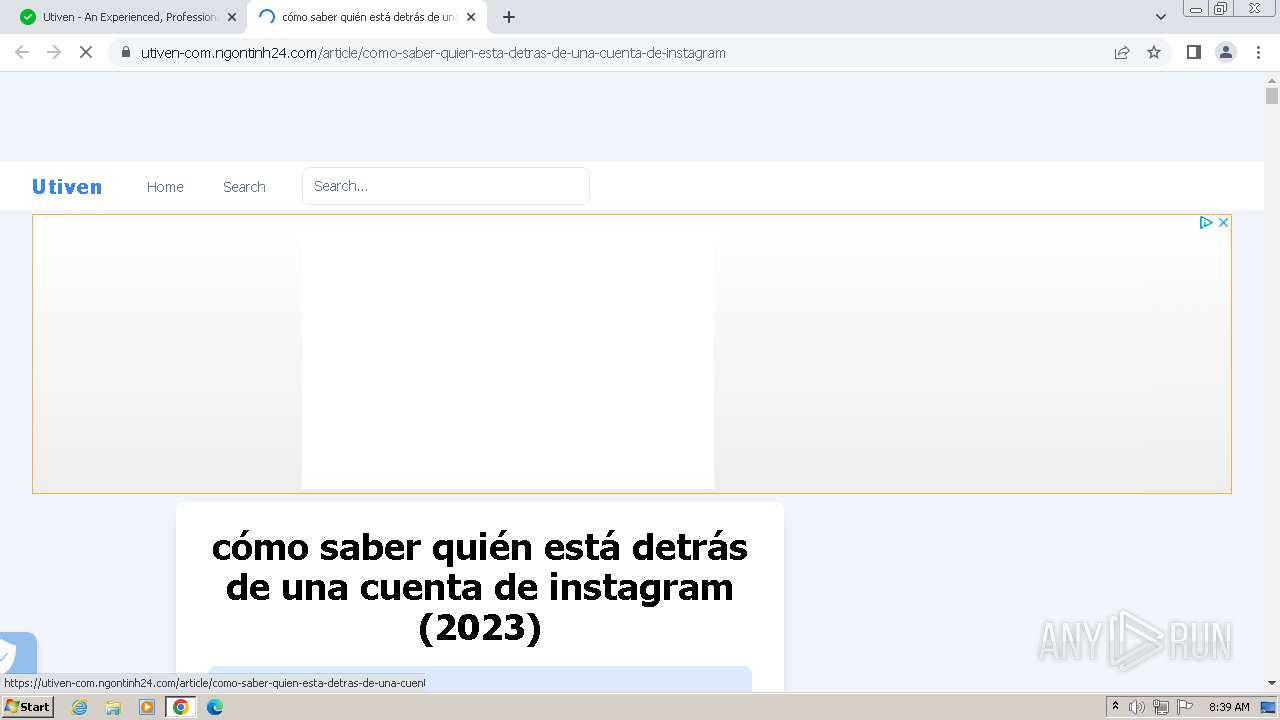Select the 'cómo saber quién está detrás' tab
This screenshot has width=1280, height=720.
367,17
